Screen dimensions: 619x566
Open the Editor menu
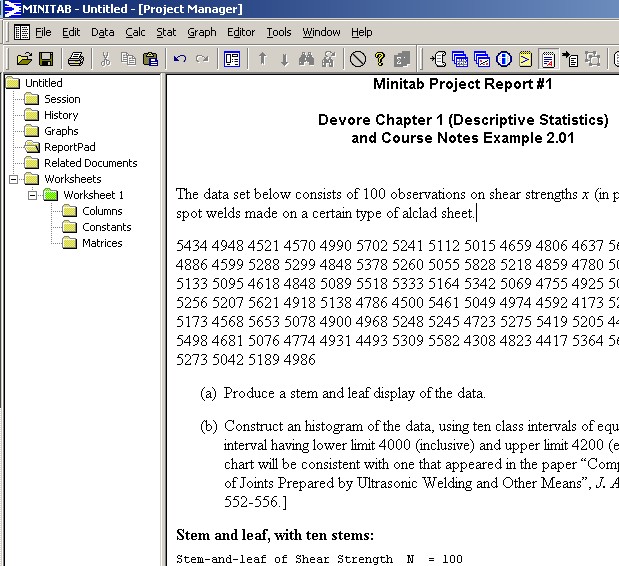(x=241, y=32)
